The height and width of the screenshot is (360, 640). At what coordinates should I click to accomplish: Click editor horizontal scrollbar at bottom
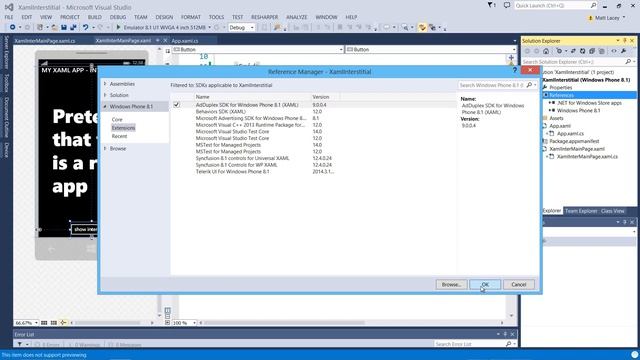[x=351, y=322]
